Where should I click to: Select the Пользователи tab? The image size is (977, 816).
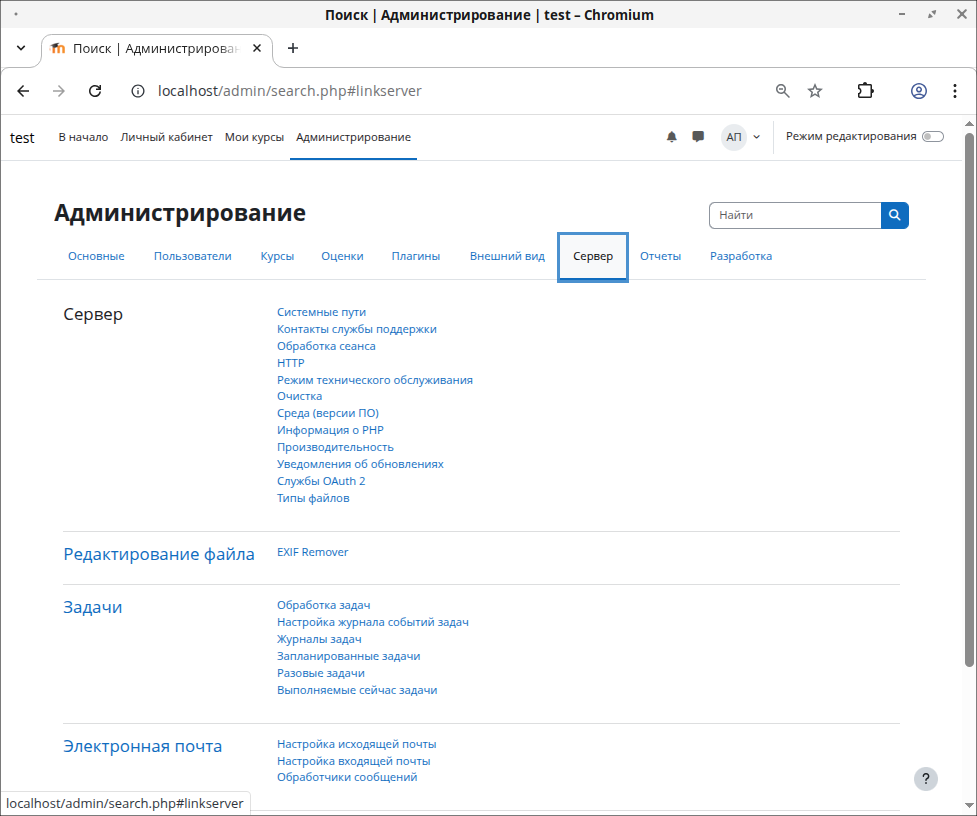click(192, 256)
